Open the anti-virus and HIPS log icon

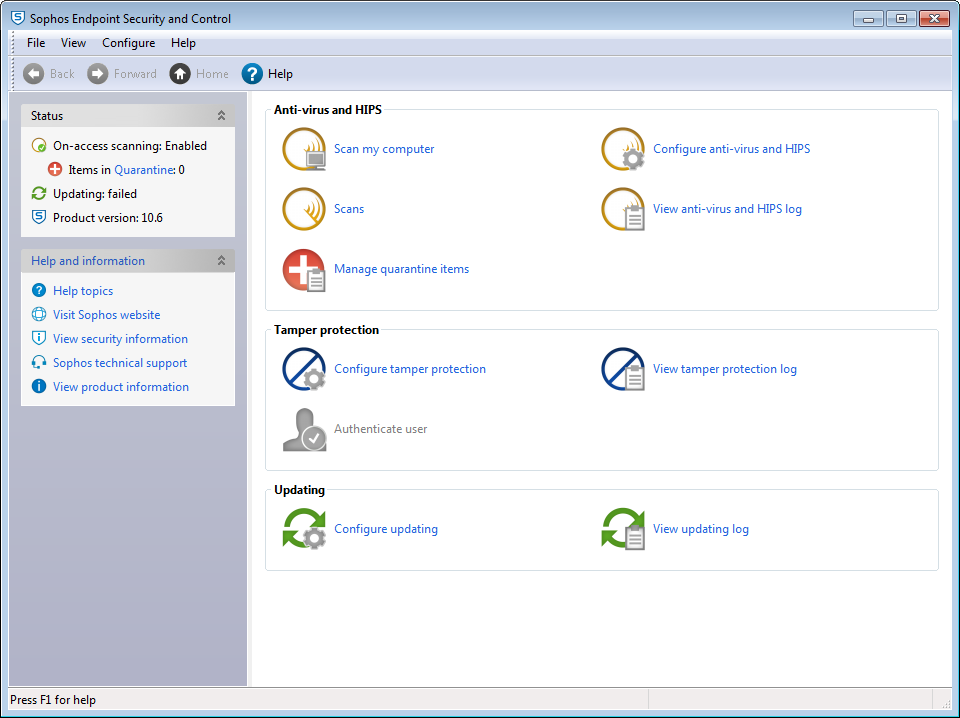pyautogui.click(x=623, y=210)
